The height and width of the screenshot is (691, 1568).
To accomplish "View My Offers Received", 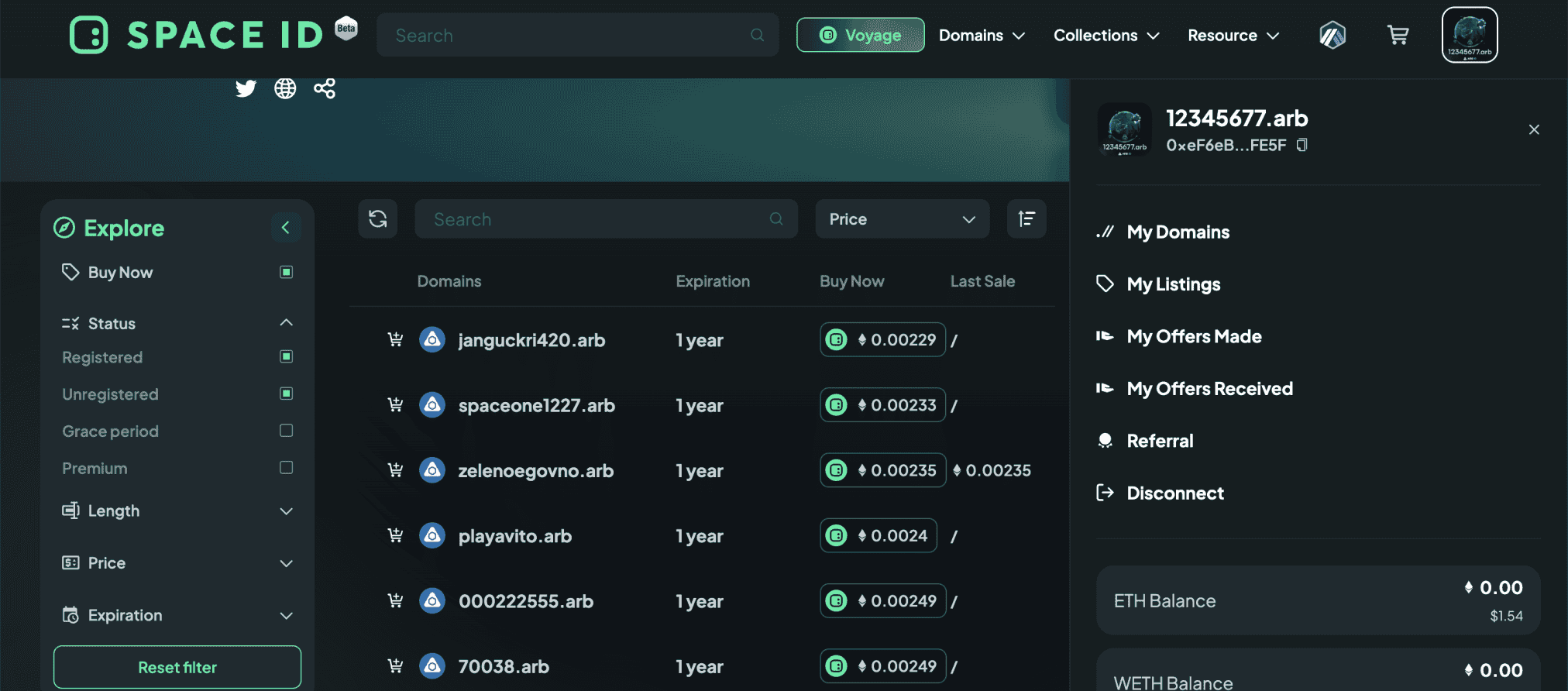I will point(1209,388).
